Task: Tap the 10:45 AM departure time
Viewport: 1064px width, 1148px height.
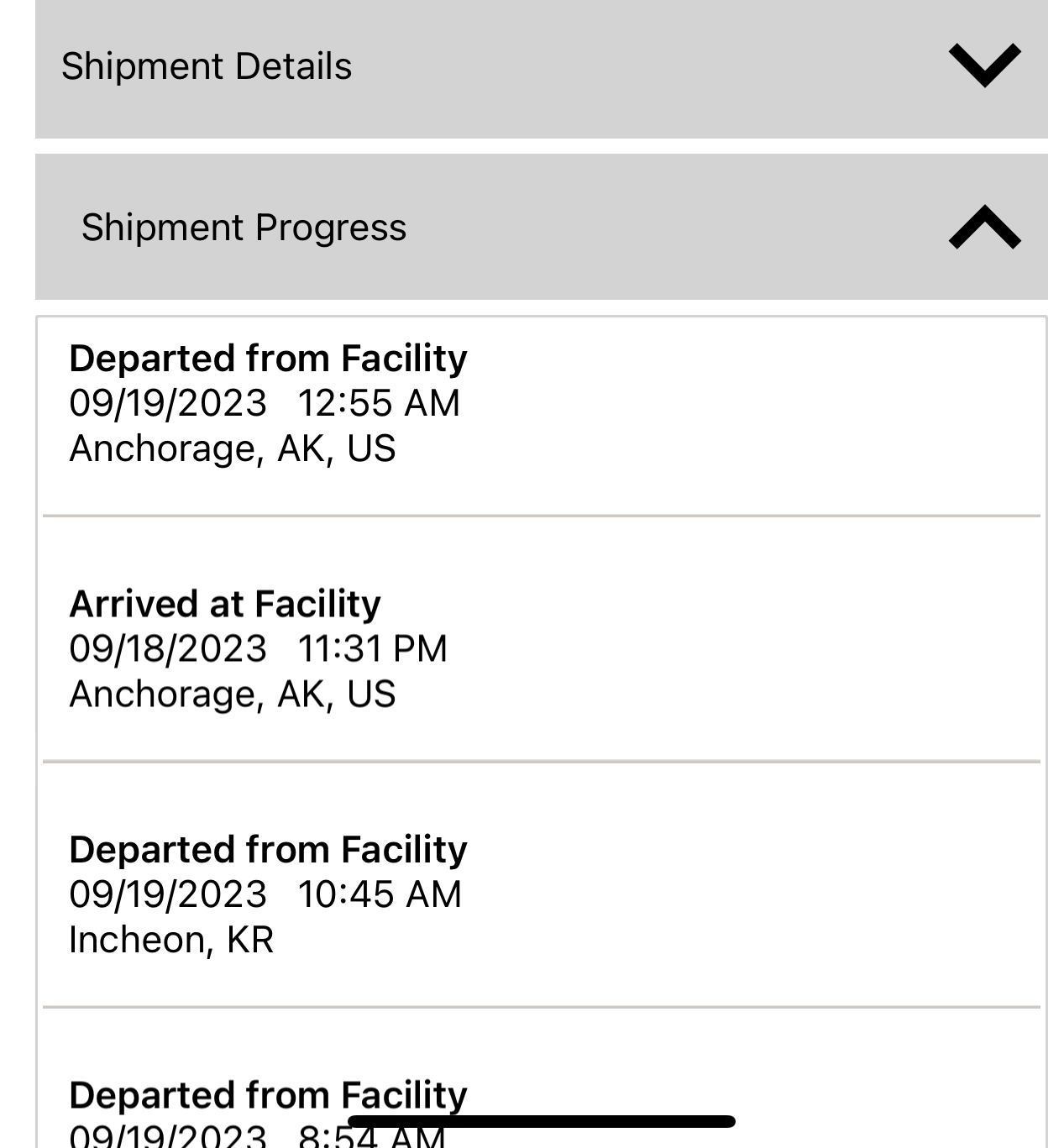Action: coord(380,894)
